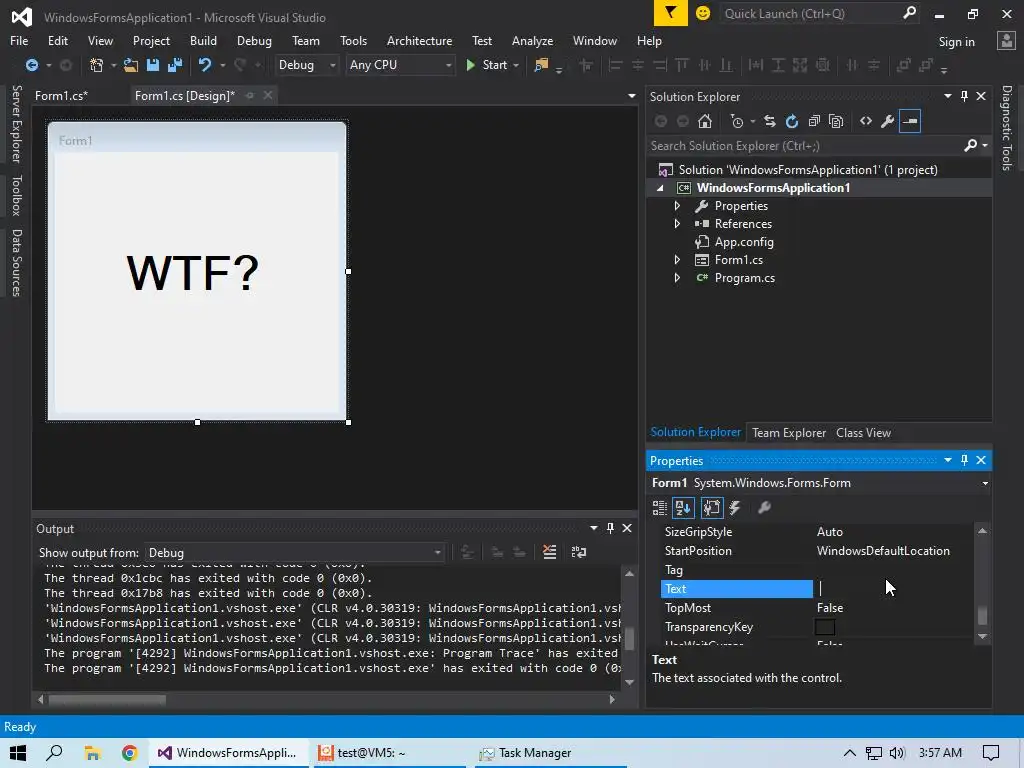Open the Architecture menu
Image resolution: width=1024 pixels, height=768 pixels.
click(419, 40)
